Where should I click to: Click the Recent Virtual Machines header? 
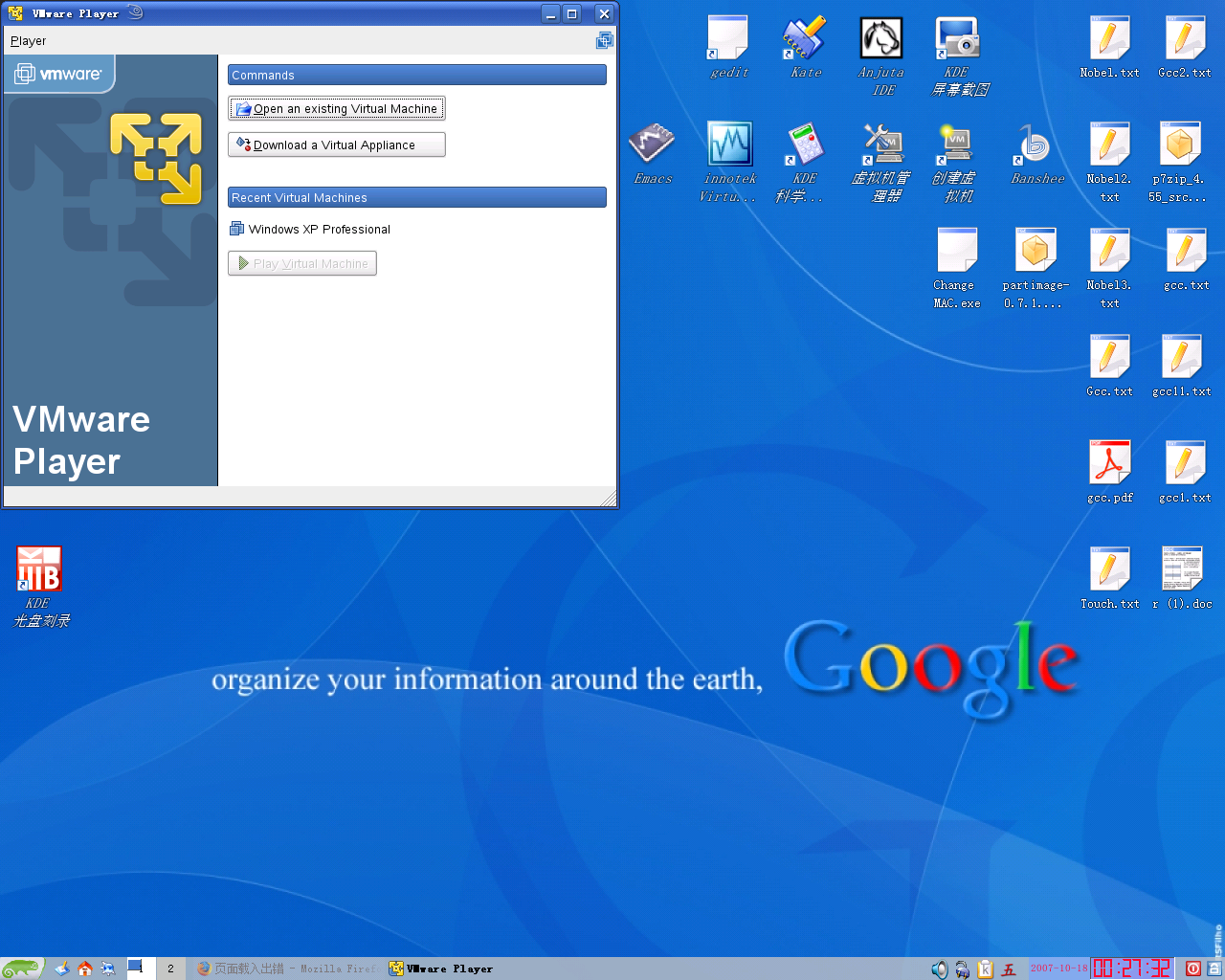(x=416, y=197)
